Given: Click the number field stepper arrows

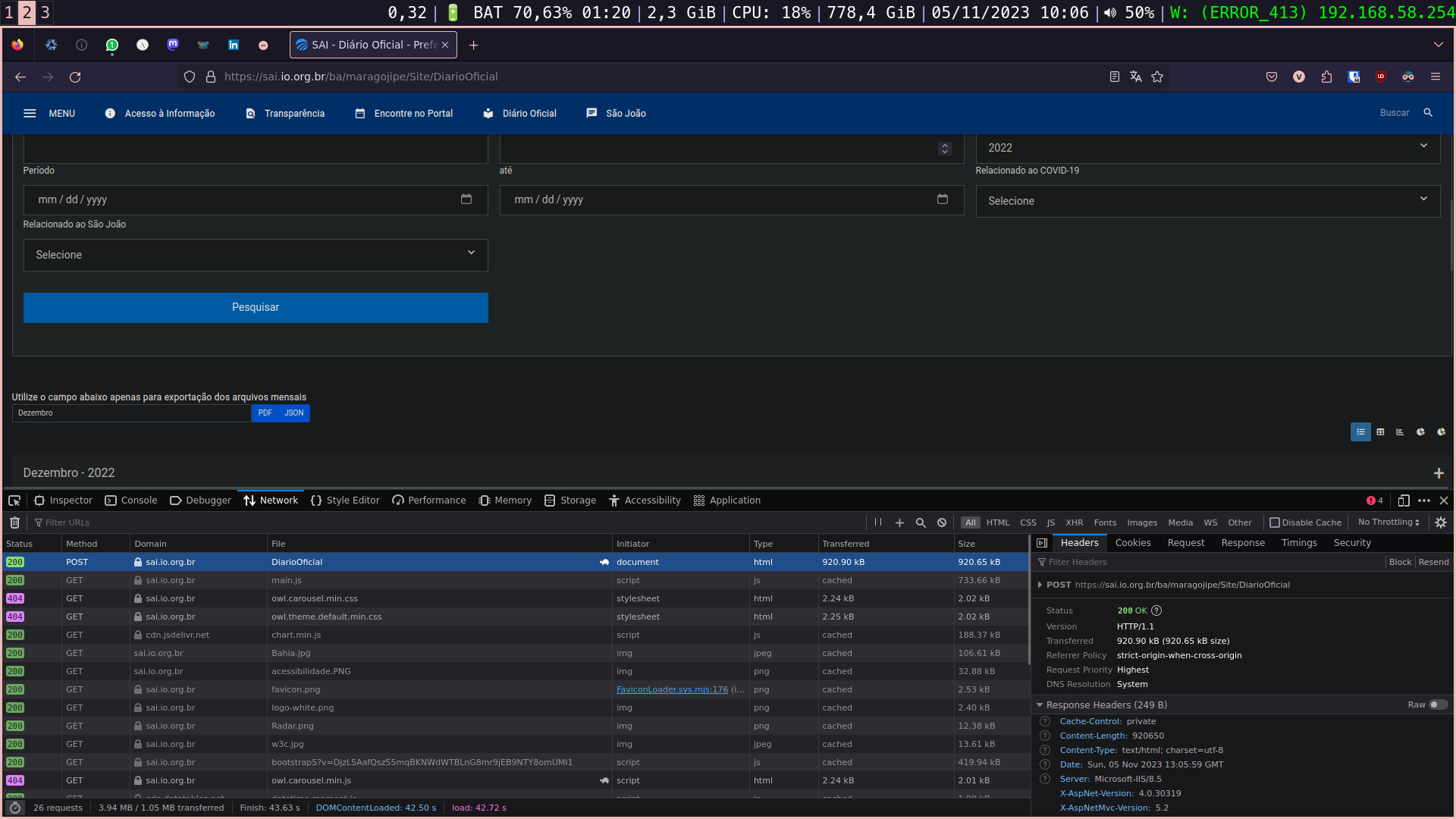Looking at the screenshot, I should pyautogui.click(x=945, y=149).
